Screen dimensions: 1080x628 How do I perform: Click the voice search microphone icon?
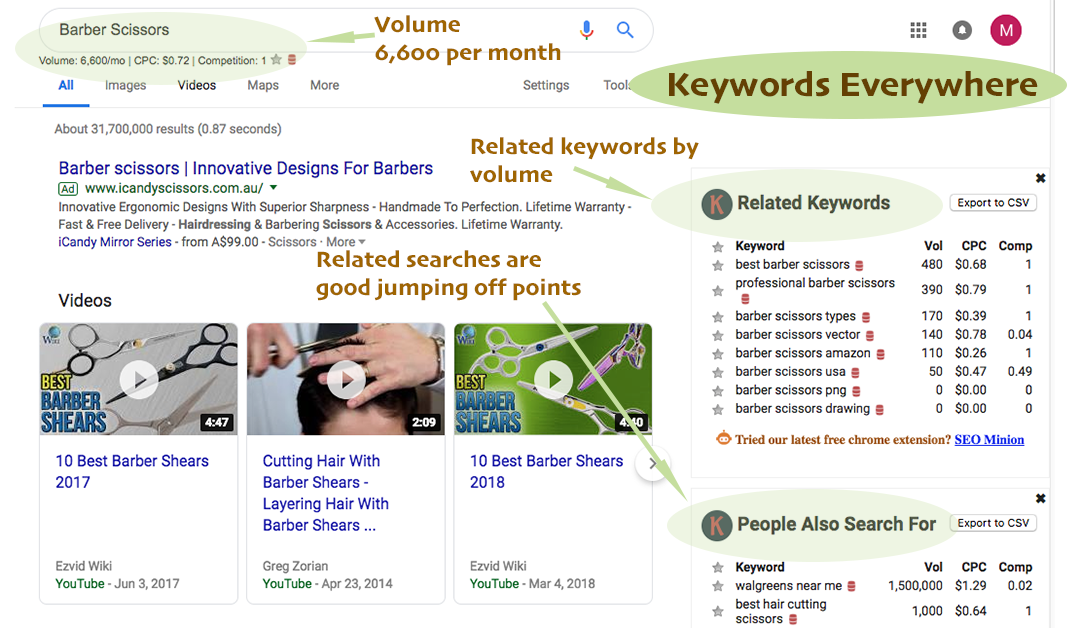coord(586,30)
